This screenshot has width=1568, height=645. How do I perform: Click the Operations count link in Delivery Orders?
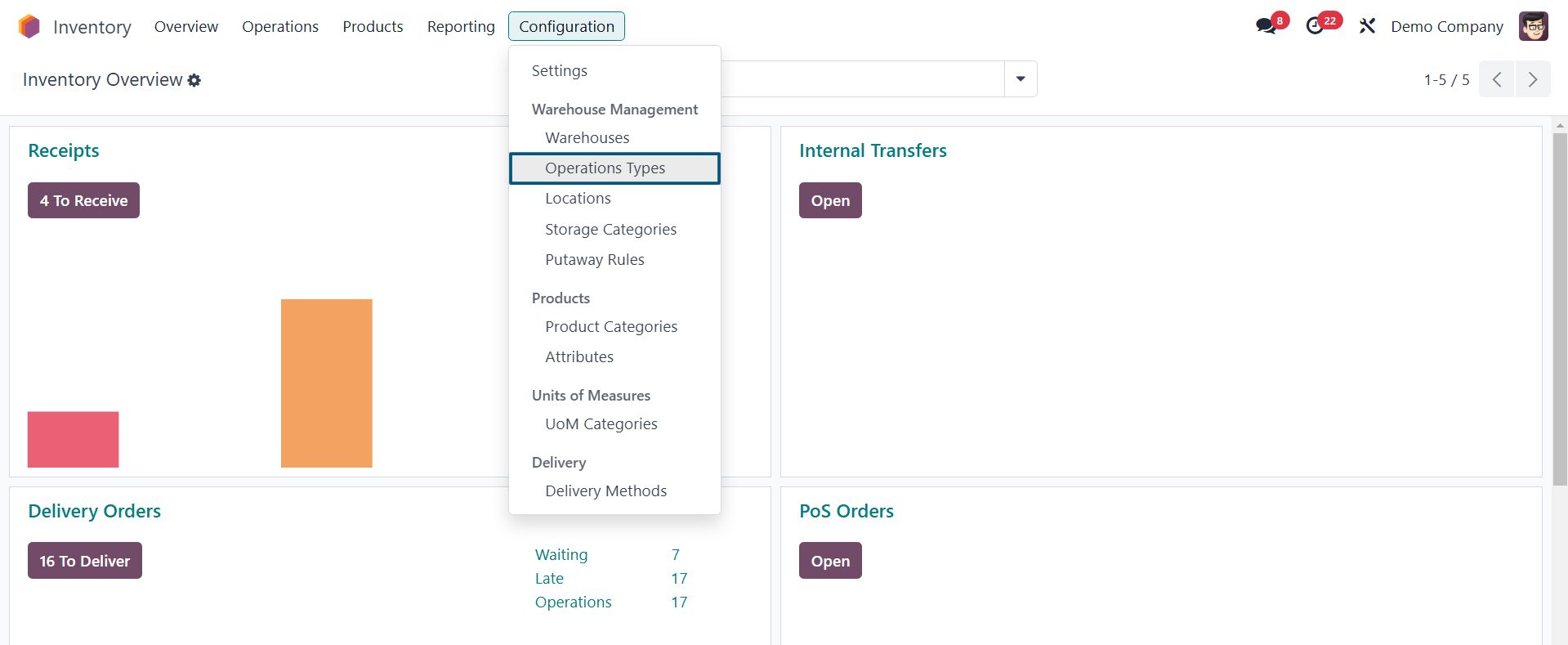(x=574, y=602)
